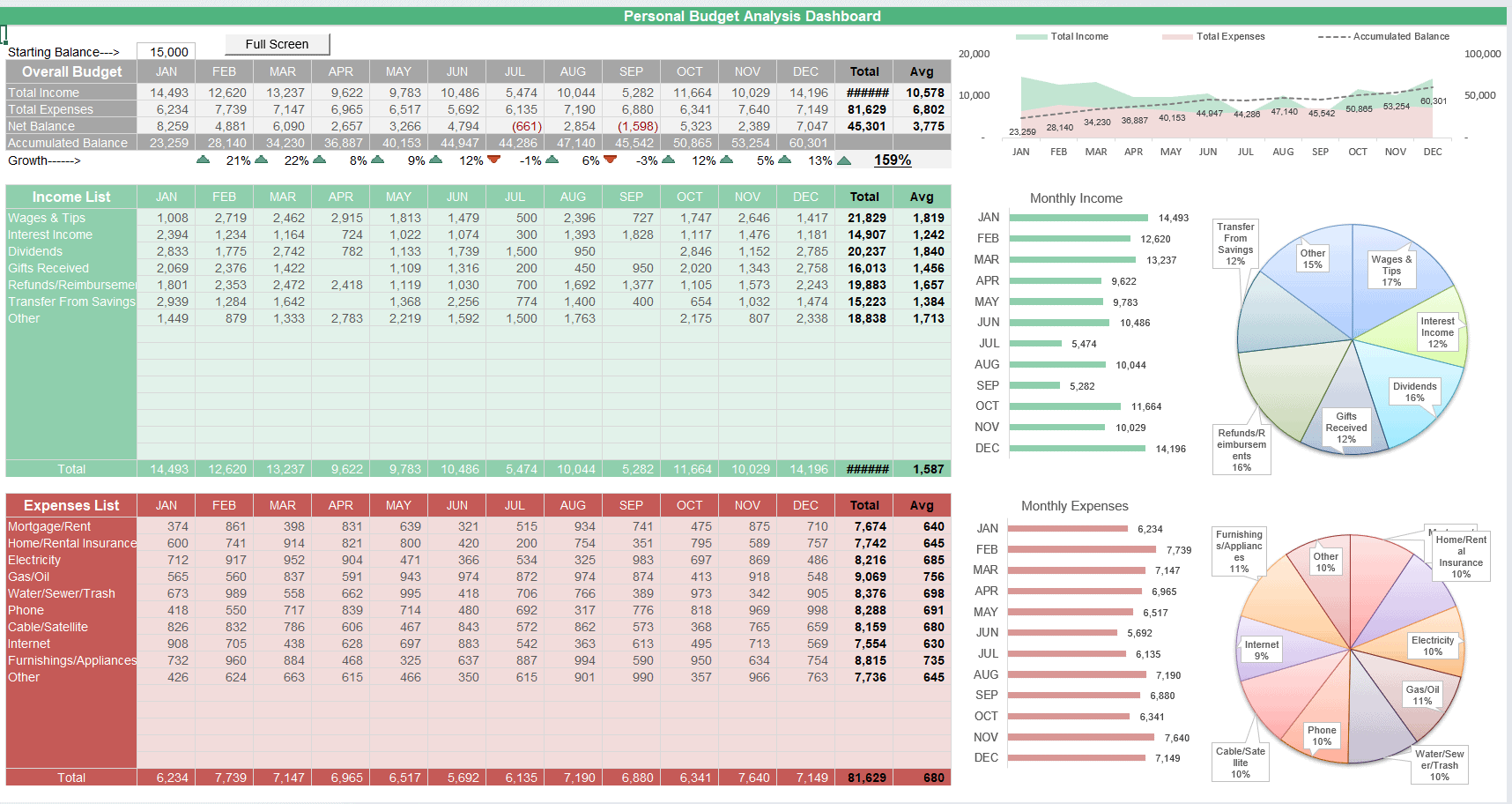Click the Furnishings/Appliances 11% pie label
This screenshot has width=1512, height=804.
[1239, 551]
